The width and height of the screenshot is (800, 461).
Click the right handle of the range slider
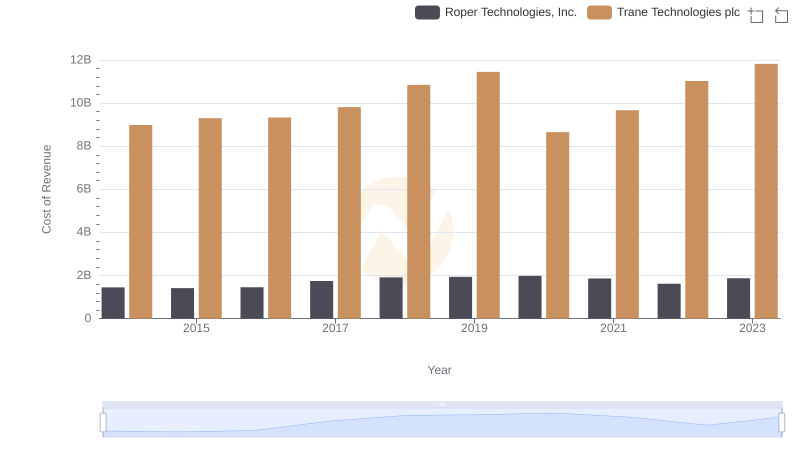[781, 423]
